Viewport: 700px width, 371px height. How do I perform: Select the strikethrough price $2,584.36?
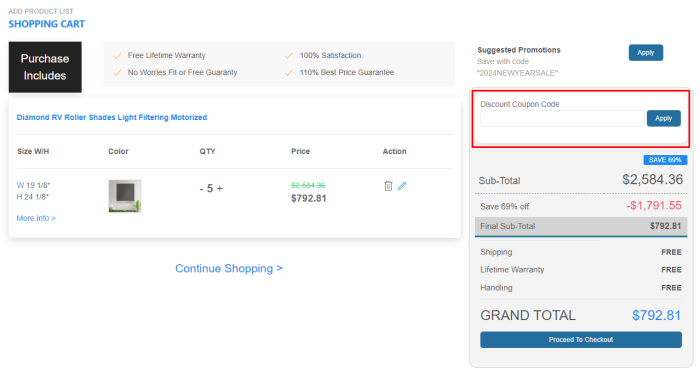308,185
